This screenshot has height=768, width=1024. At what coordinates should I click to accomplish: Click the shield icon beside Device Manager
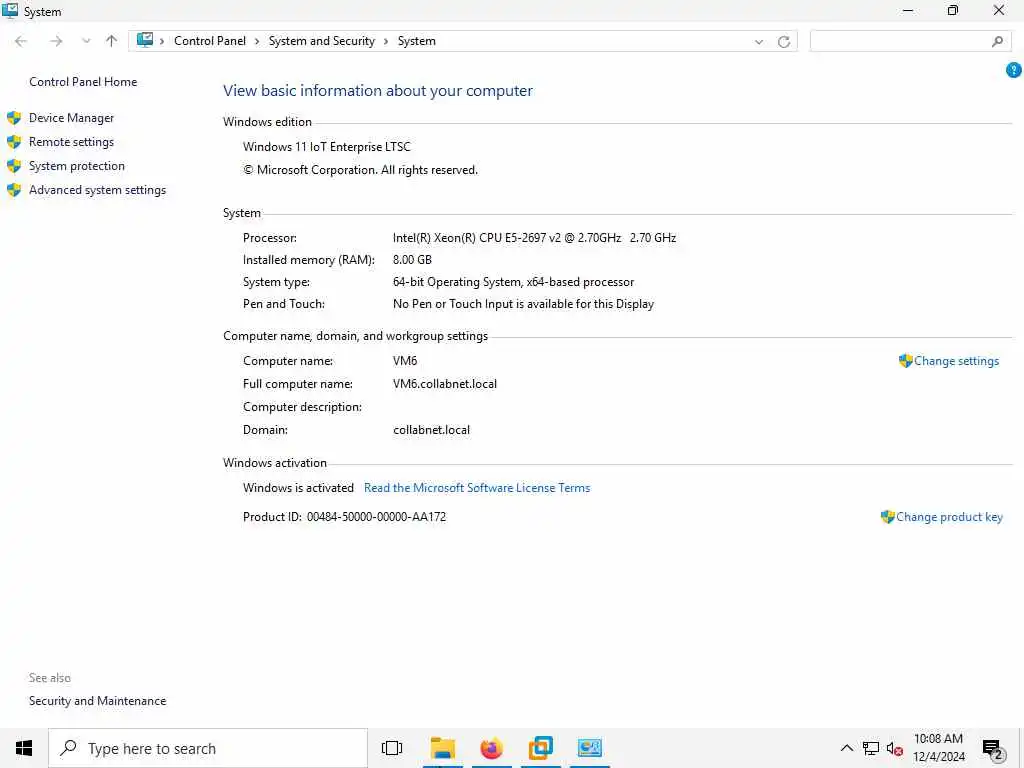[x=14, y=118]
